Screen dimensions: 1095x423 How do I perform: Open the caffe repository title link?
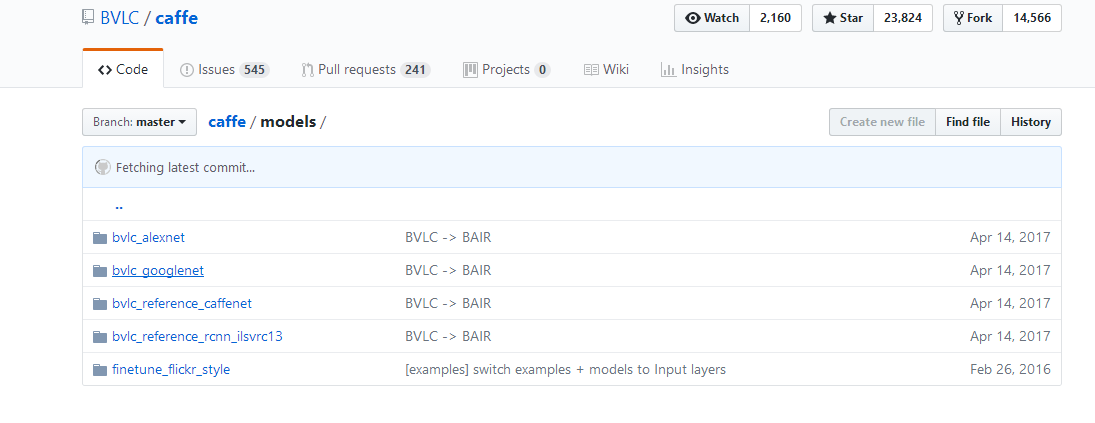coord(177,18)
